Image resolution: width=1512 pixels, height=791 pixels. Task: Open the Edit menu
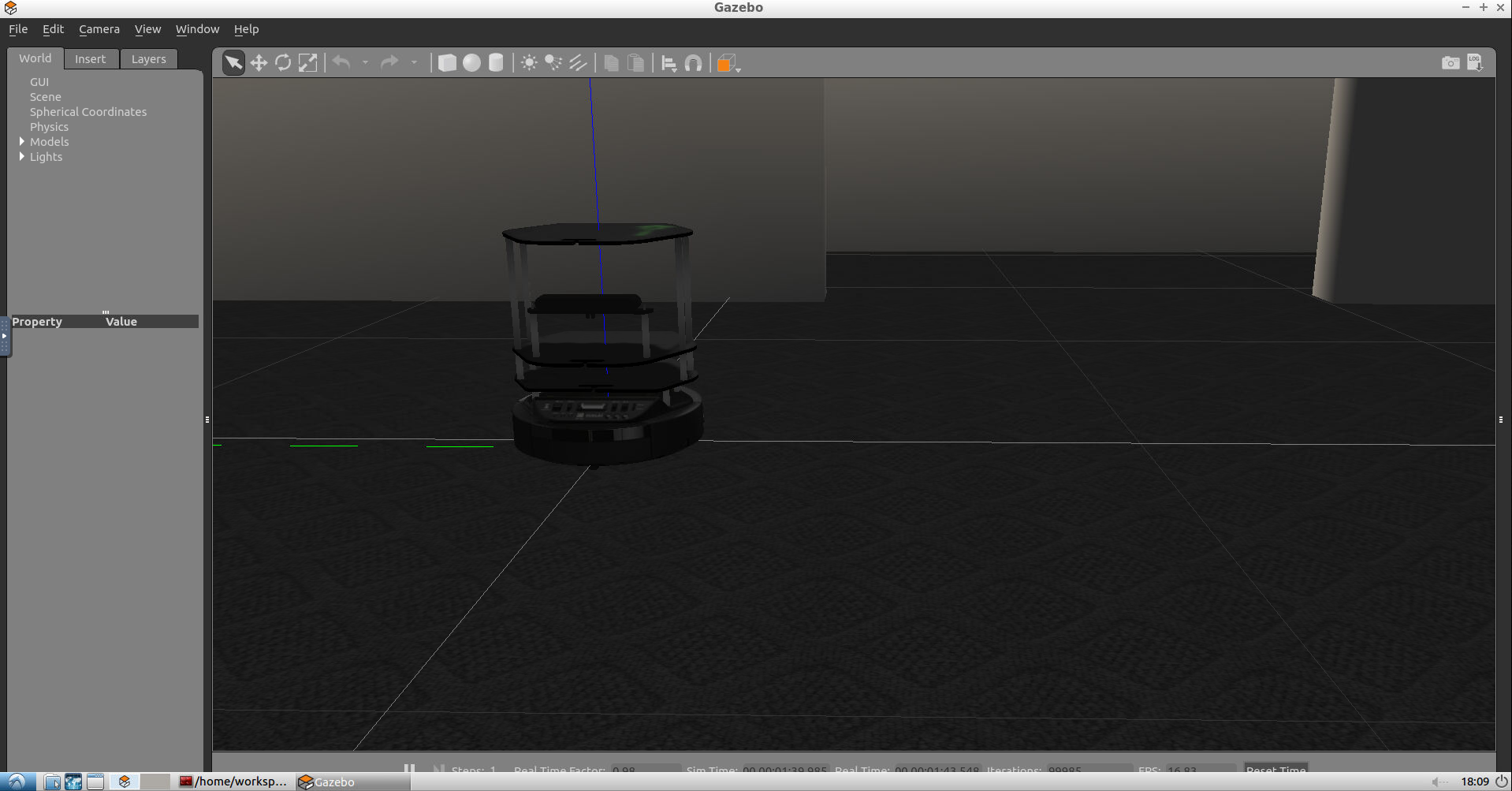[x=53, y=29]
